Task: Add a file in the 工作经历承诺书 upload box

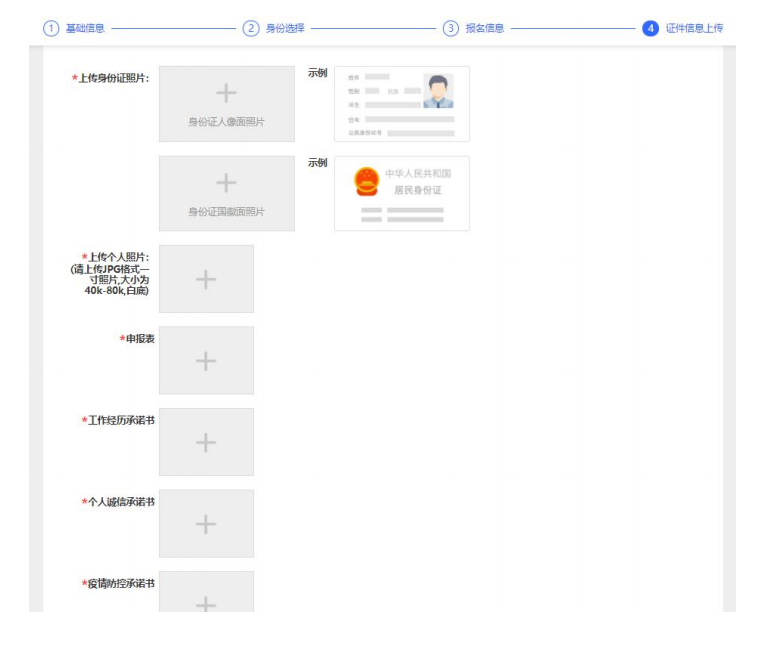Action: click(206, 442)
